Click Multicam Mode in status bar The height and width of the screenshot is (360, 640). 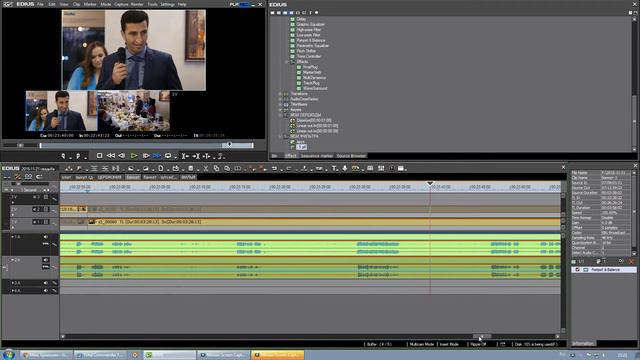point(422,344)
